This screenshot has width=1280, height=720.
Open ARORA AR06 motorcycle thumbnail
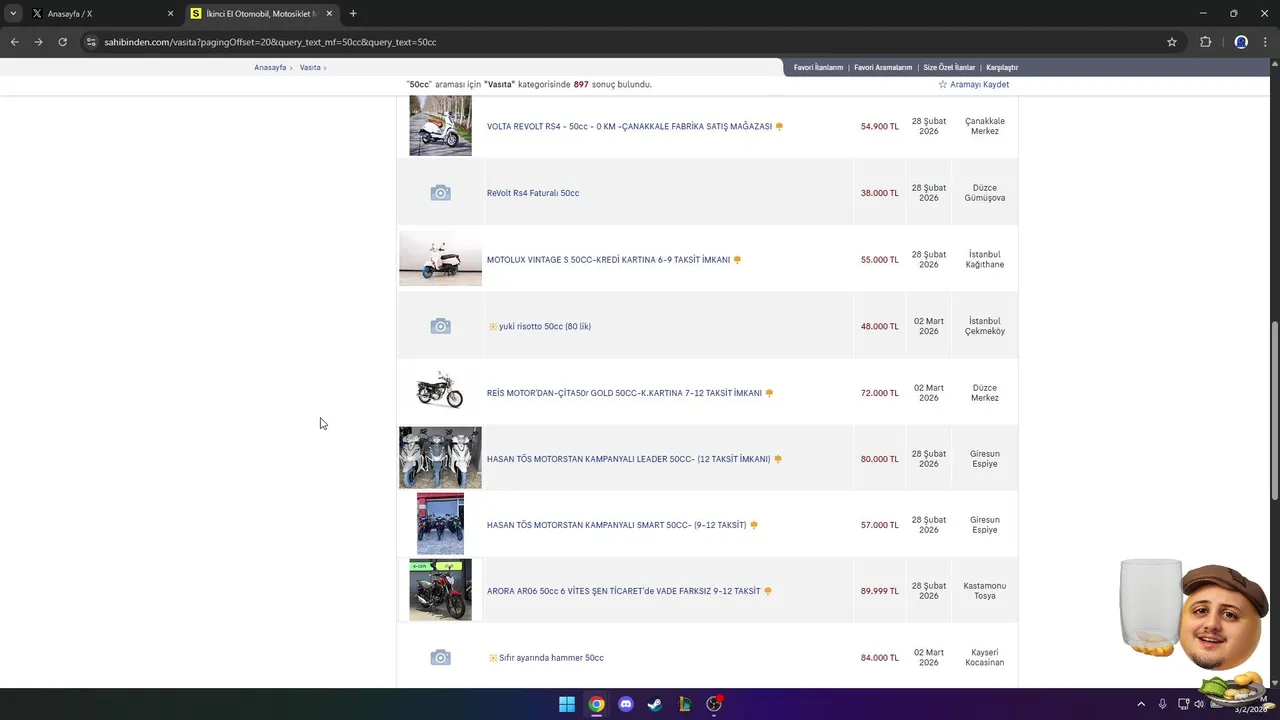coord(440,590)
